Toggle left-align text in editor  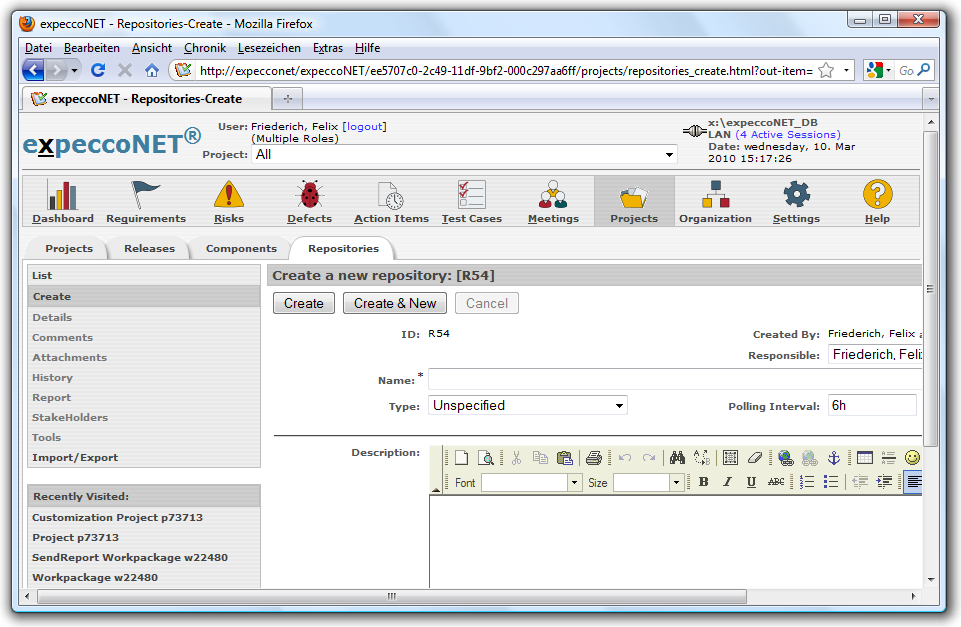click(913, 482)
